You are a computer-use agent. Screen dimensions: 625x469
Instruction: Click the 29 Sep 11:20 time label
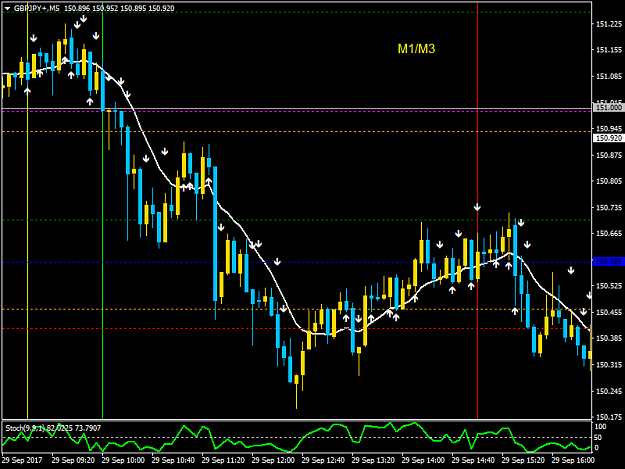click(223, 460)
